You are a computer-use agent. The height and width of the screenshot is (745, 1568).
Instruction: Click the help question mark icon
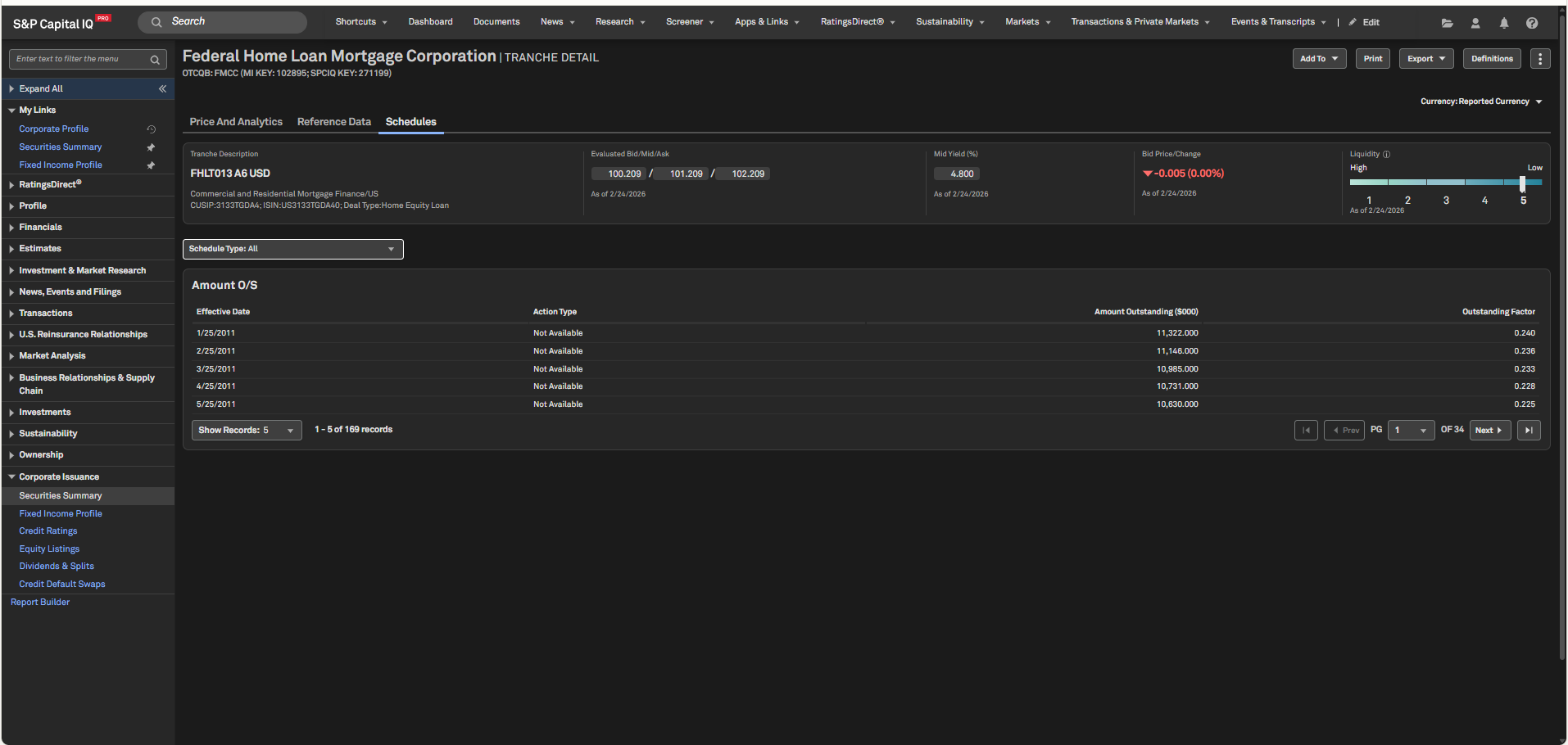(x=1532, y=23)
